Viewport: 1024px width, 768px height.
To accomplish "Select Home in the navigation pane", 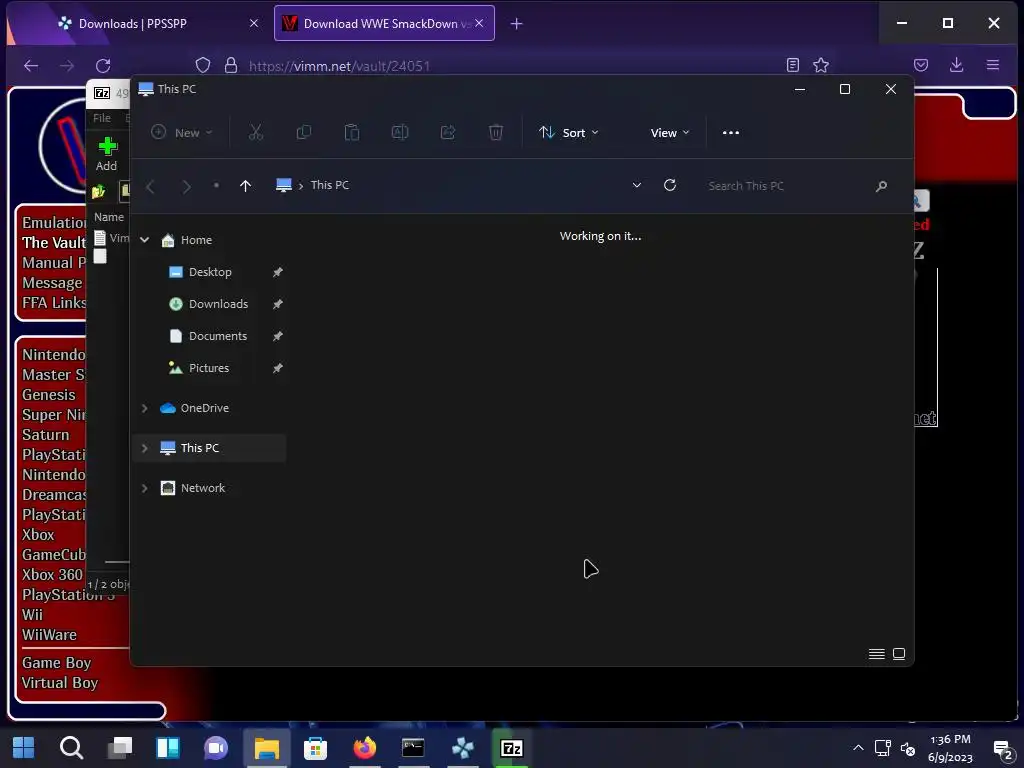I will pos(196,240).
